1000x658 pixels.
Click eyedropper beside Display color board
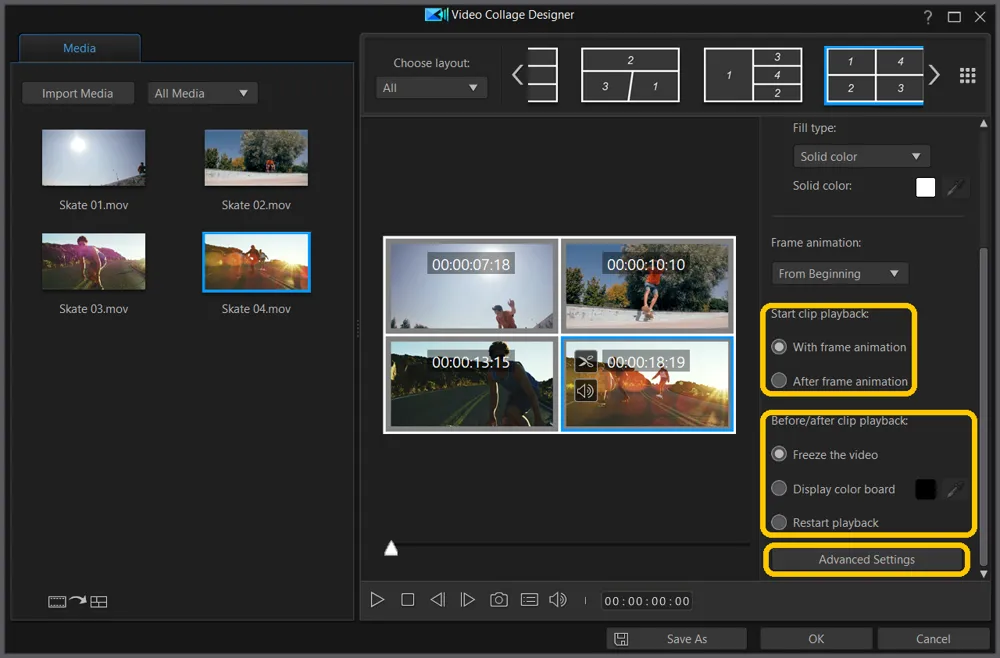955,490
